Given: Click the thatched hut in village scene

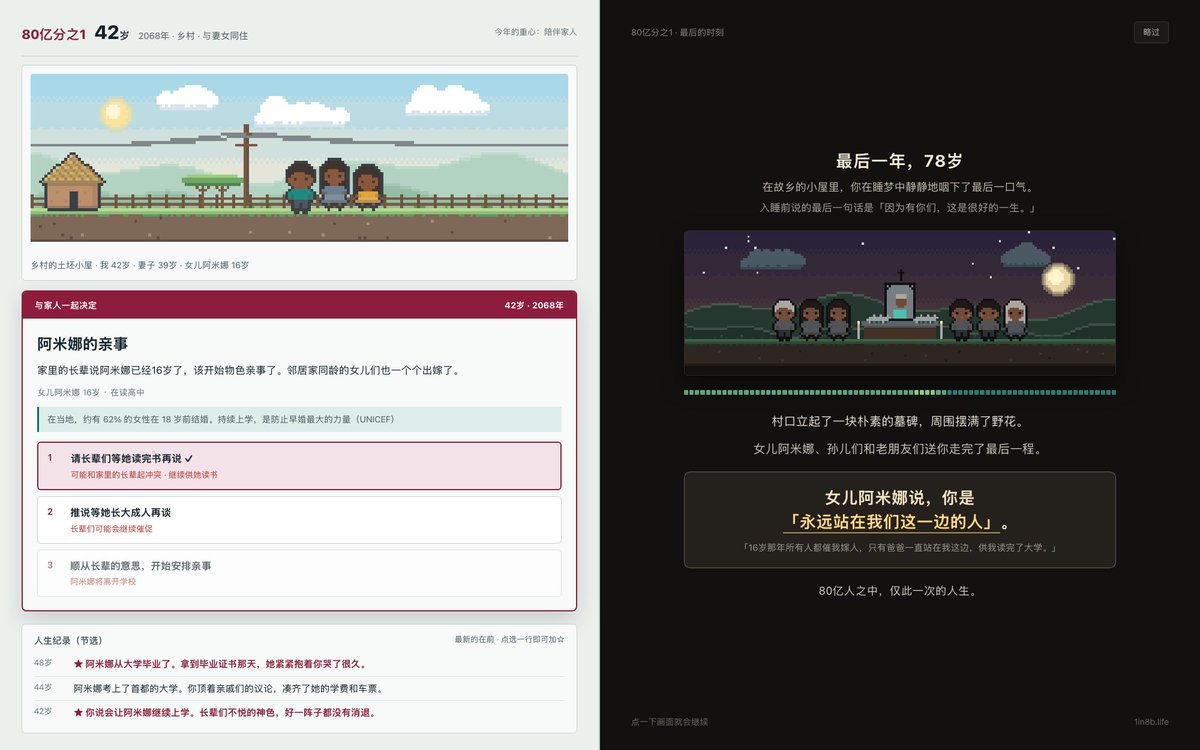Looking at the screenshot, I should [72, 181].
